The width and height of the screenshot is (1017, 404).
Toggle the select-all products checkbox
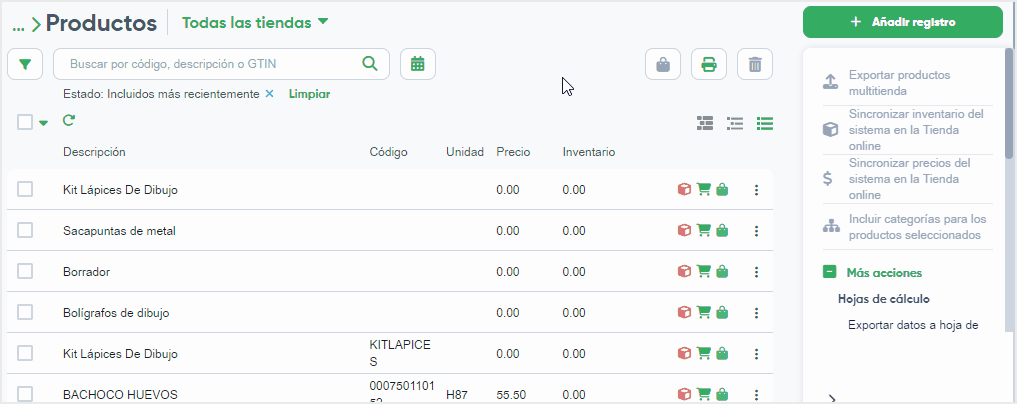coord(26,122)
